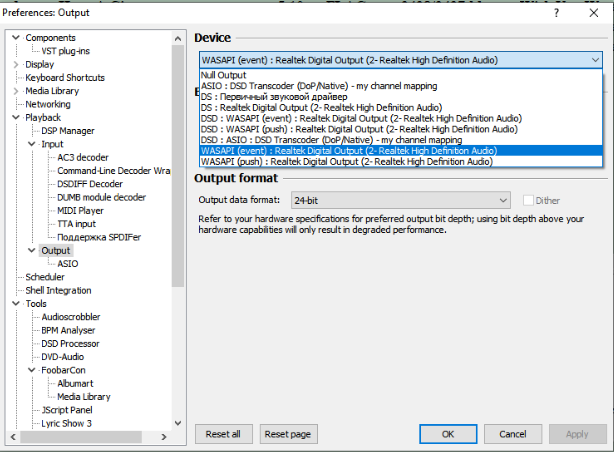614x452 pixels.
Task: Open DVD-Audio preferences page
Action: (63, 356)
